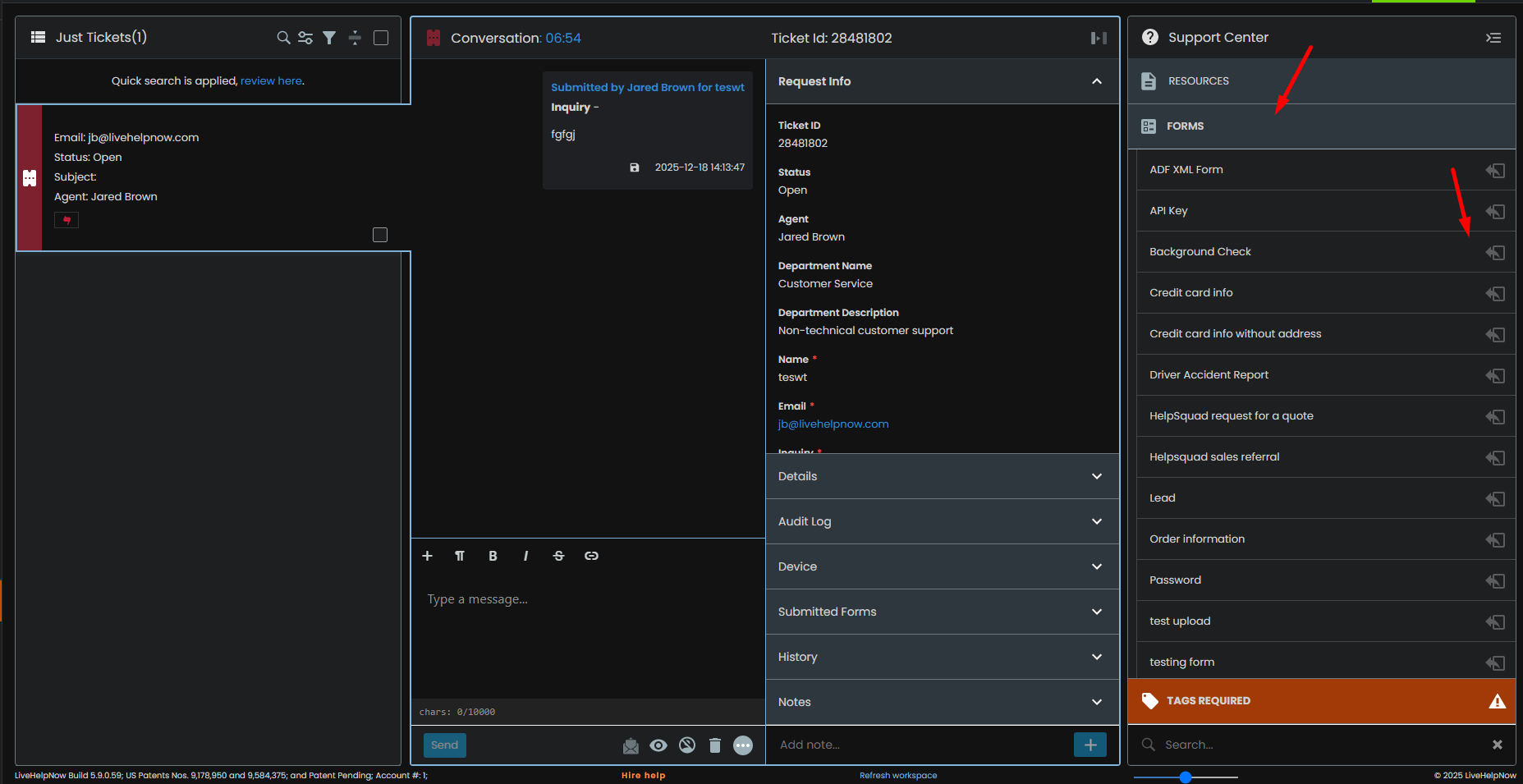Expand the Submitted Forms section
The width and height of the screenshot is (1523, 784).
(x=942, y=612)
